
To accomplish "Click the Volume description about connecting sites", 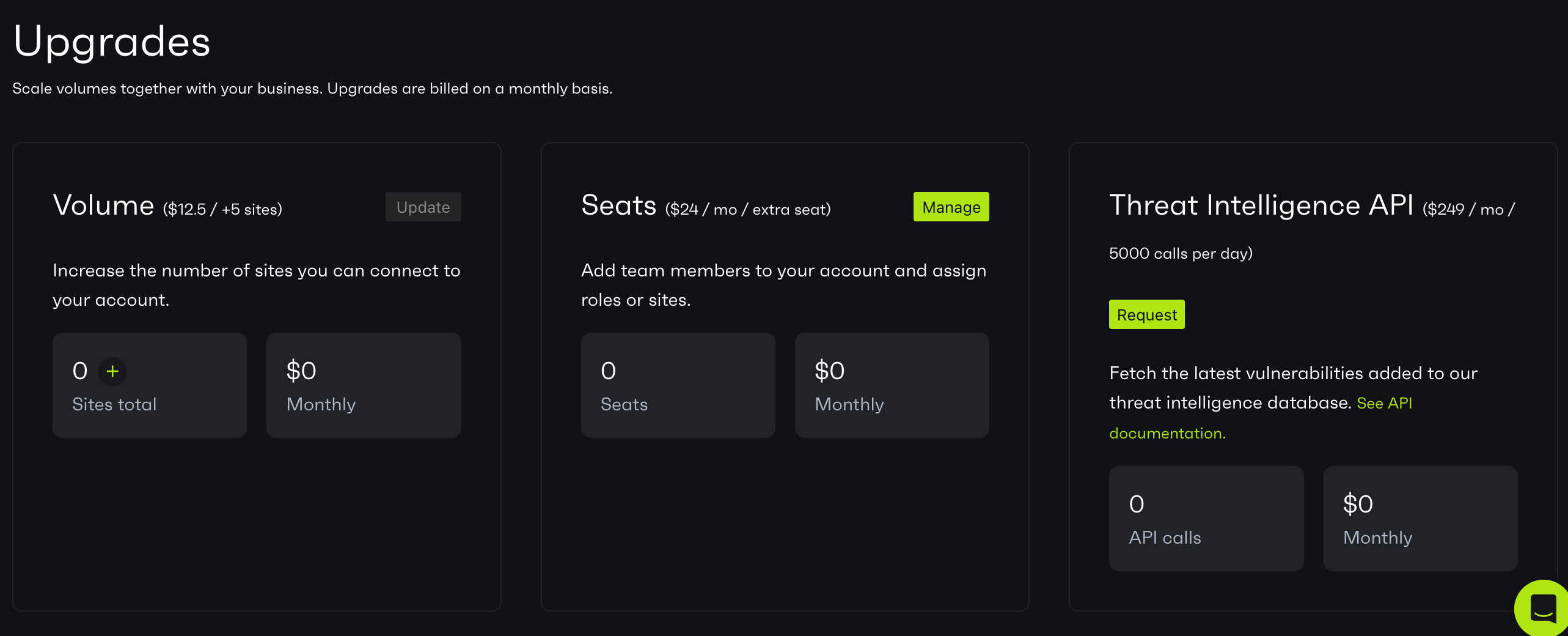I will pos(256,285).
